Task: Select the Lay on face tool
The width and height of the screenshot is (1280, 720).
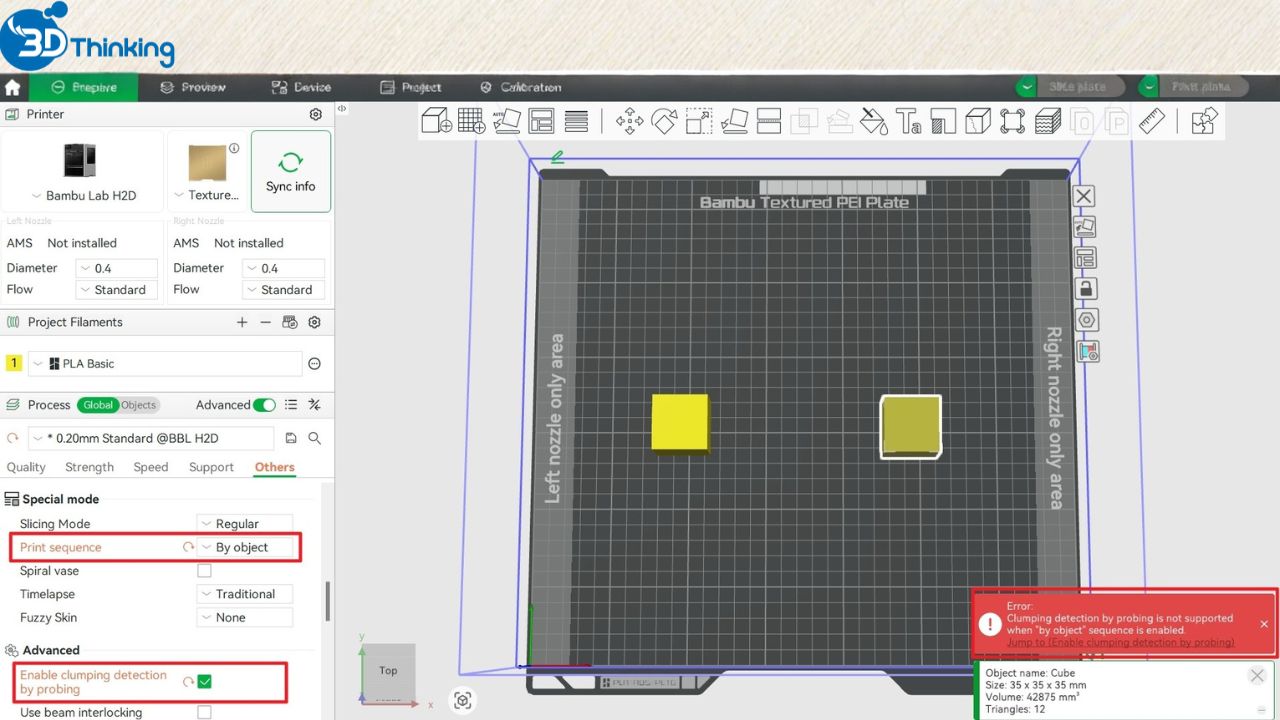Action: (x=734, y=122)
